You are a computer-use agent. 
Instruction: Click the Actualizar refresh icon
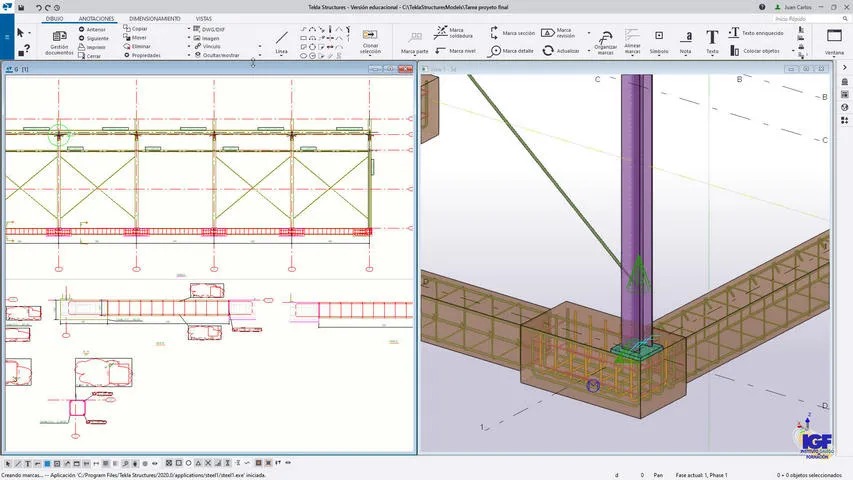[x=561, y=51]
